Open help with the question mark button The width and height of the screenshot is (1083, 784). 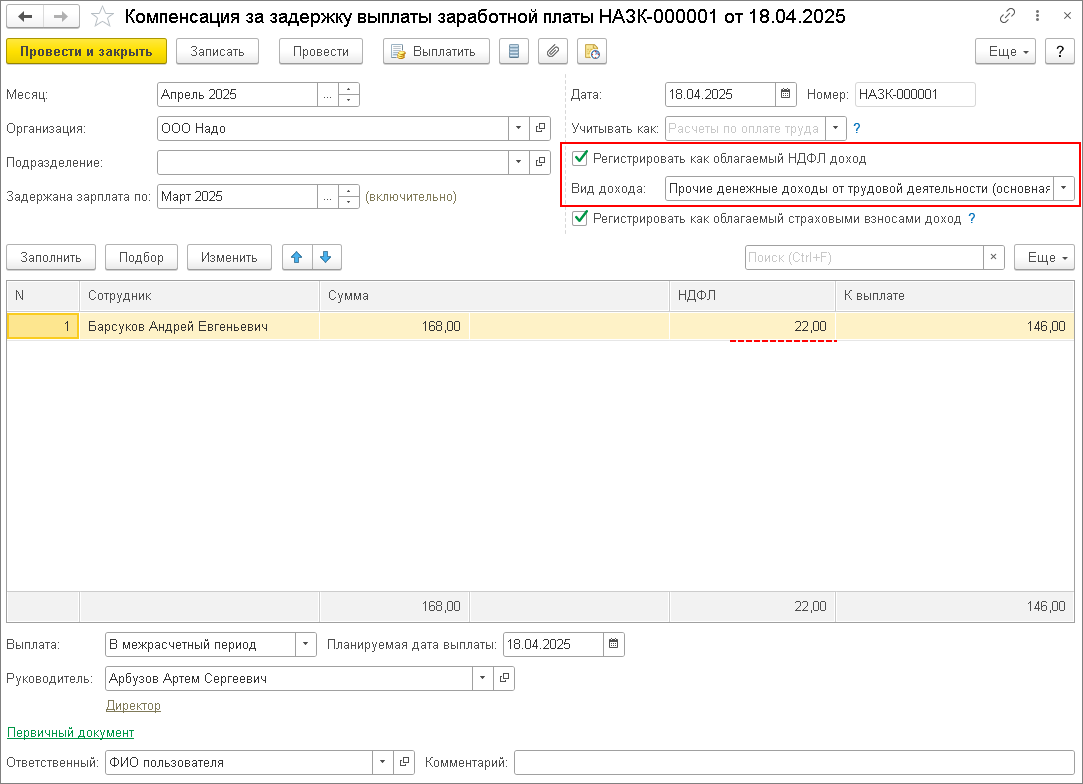pos(1060,51)
